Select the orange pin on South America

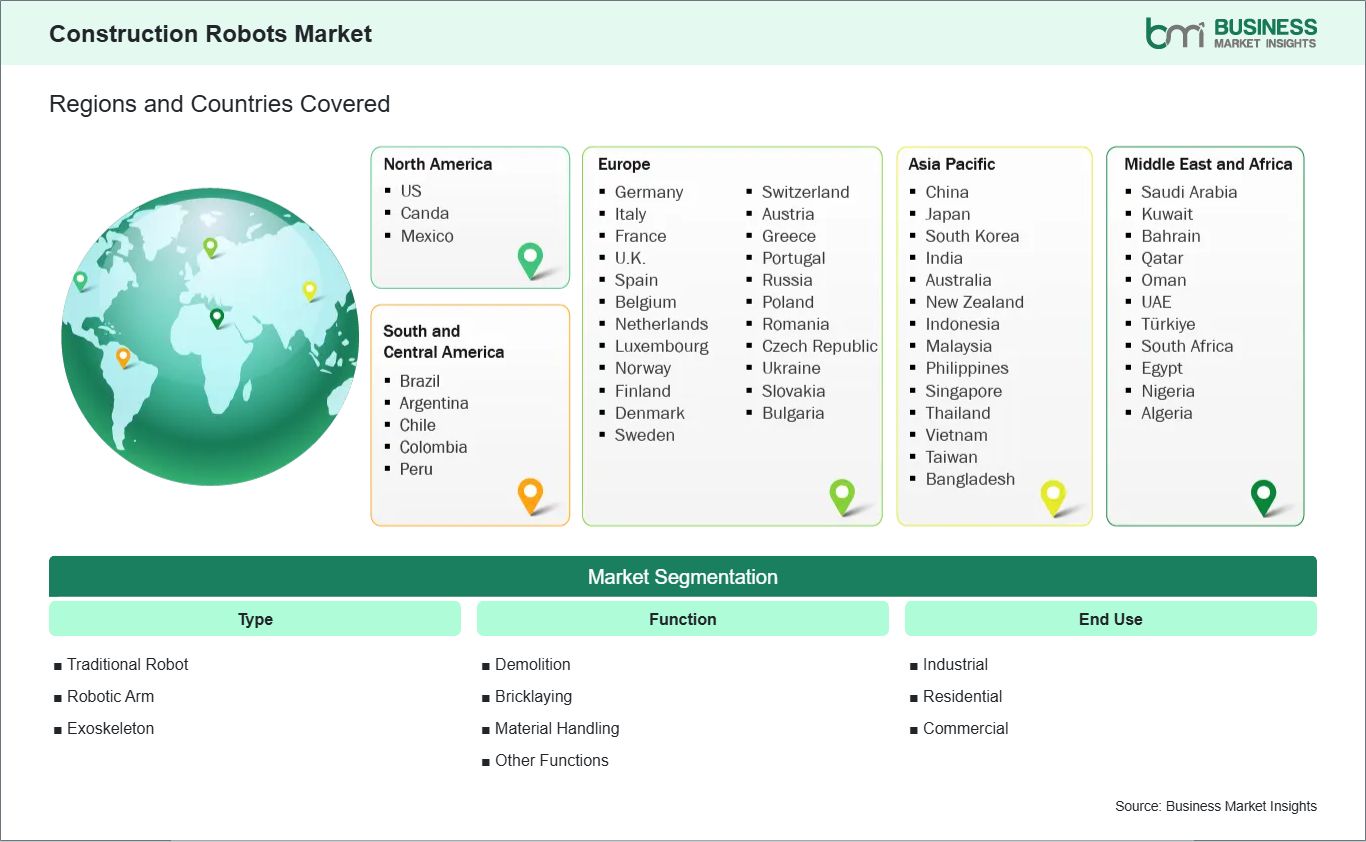pyautogui.click(x=125, y=355)
